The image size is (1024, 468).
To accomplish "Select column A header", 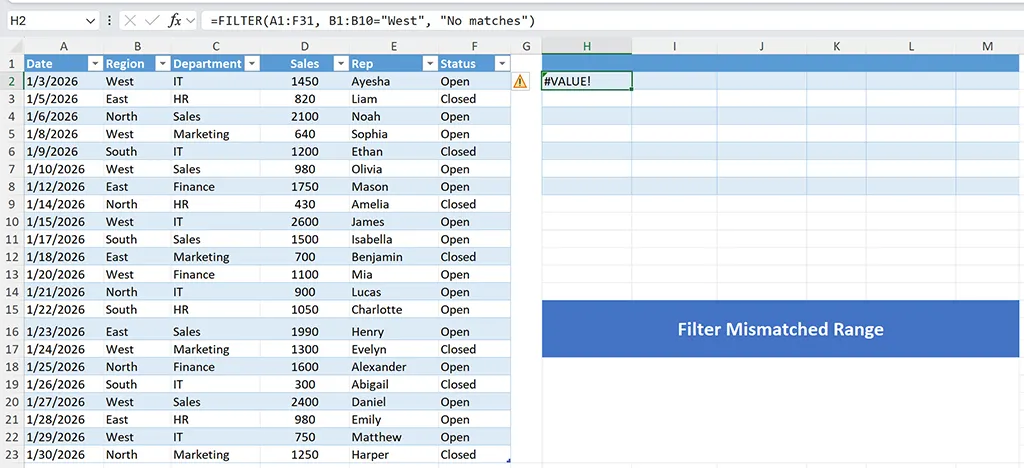I will pyautogui.click(x=63, y=46).
